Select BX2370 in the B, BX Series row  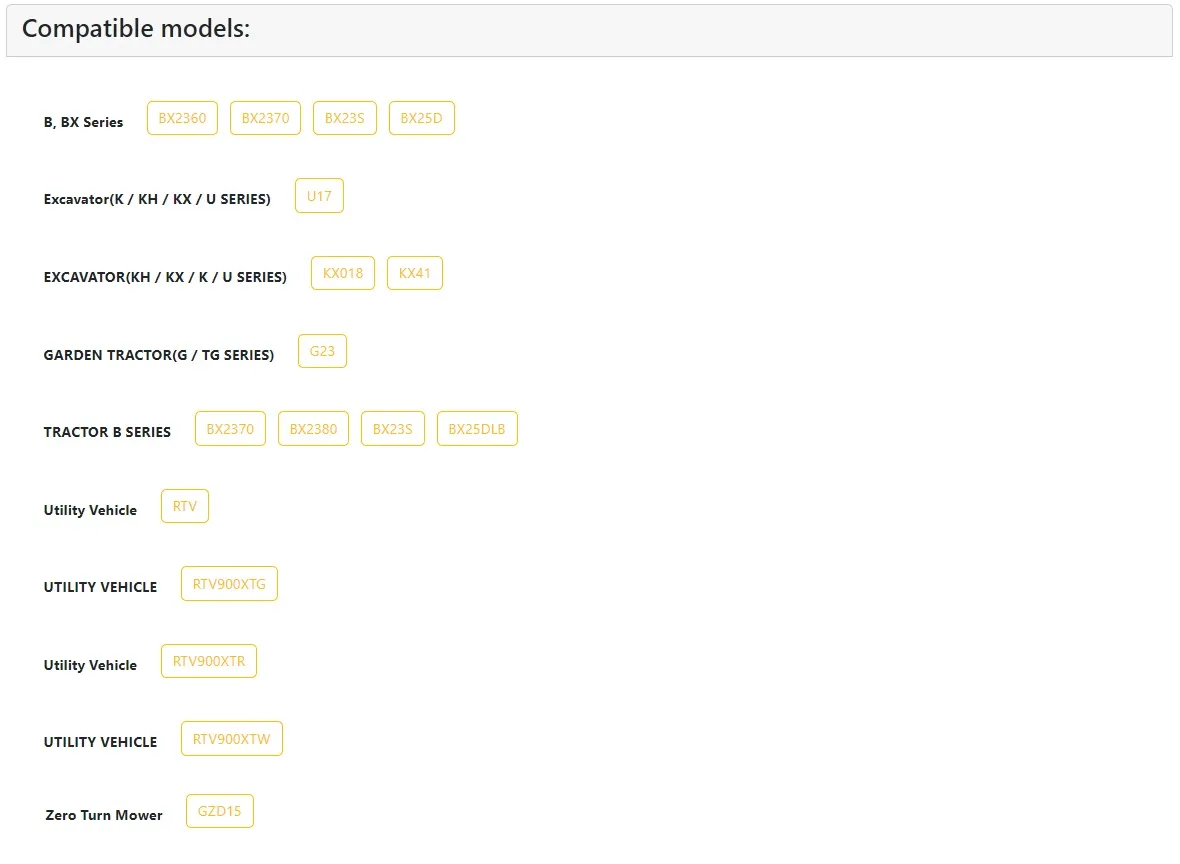[265, 118]
